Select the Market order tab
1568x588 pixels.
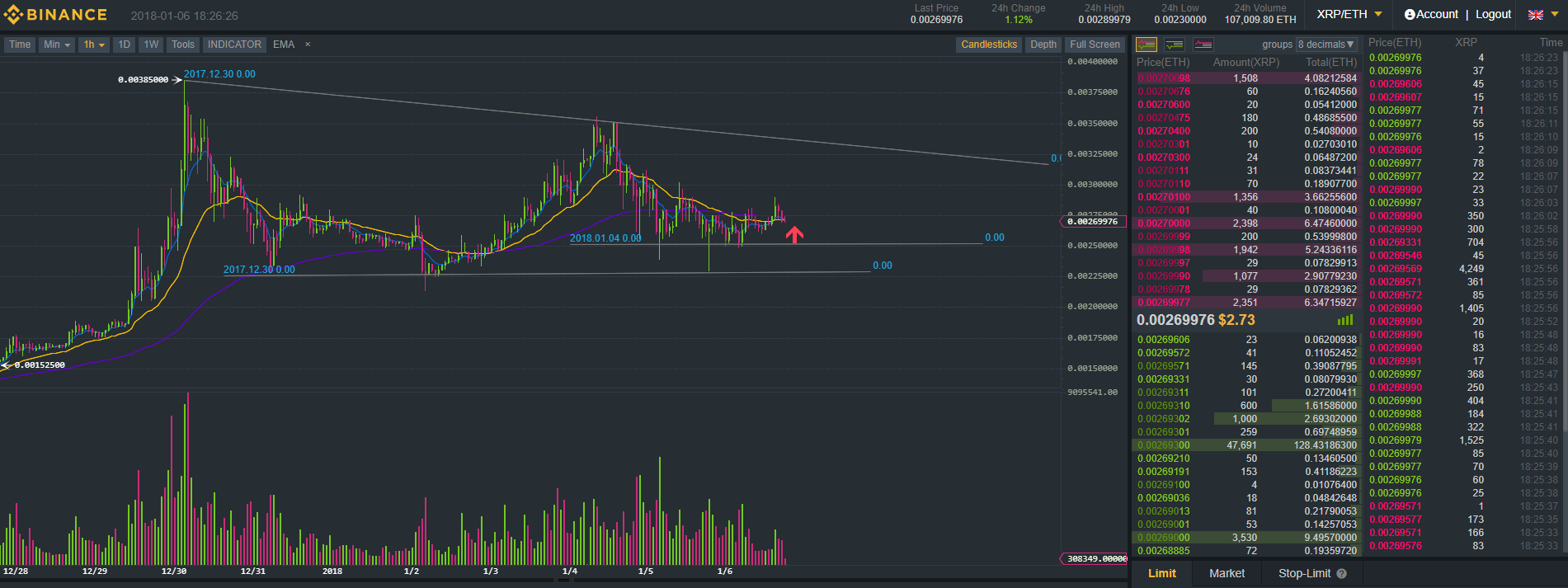click(1227, 574)
